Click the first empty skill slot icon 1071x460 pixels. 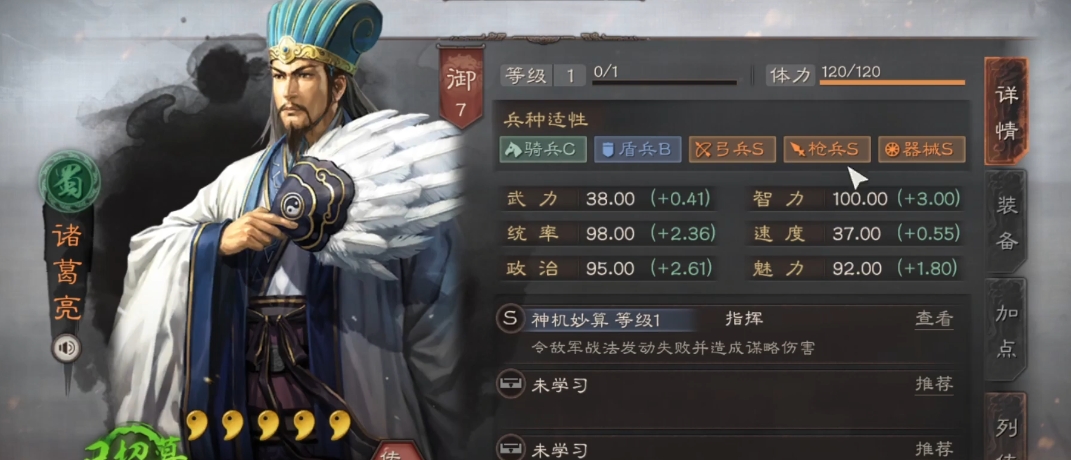510,385
